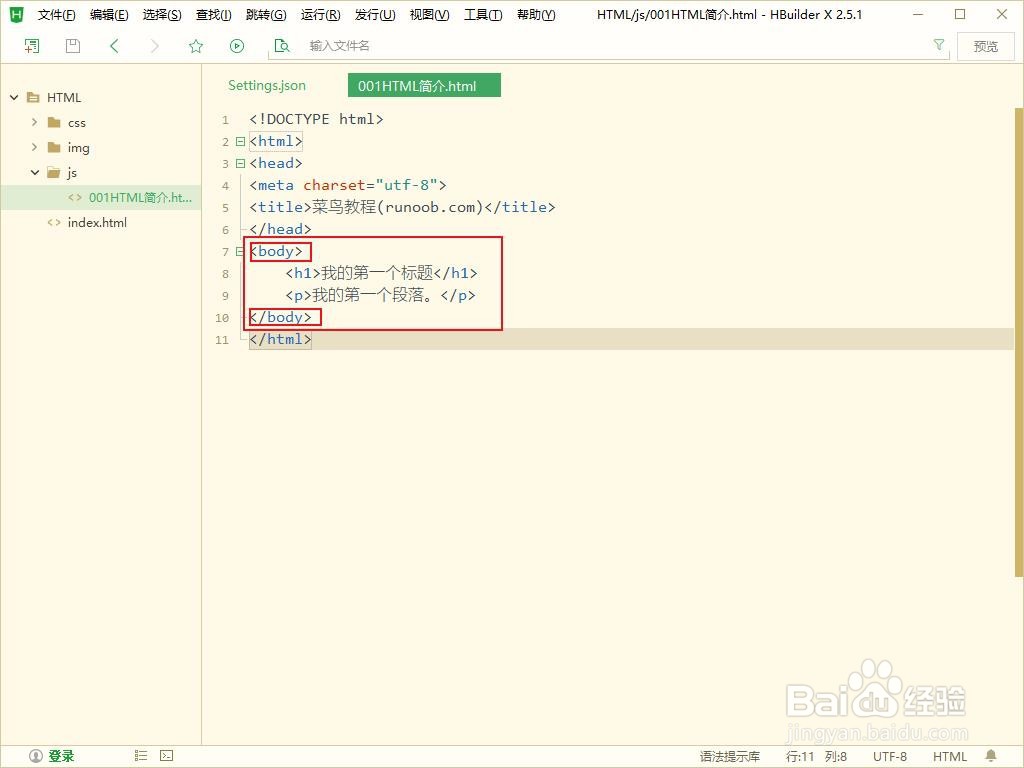Image resolution: width=1024 pixels, height=768 pixels.
Task: Click the notification bell icon
Action: tap(991, 756)
